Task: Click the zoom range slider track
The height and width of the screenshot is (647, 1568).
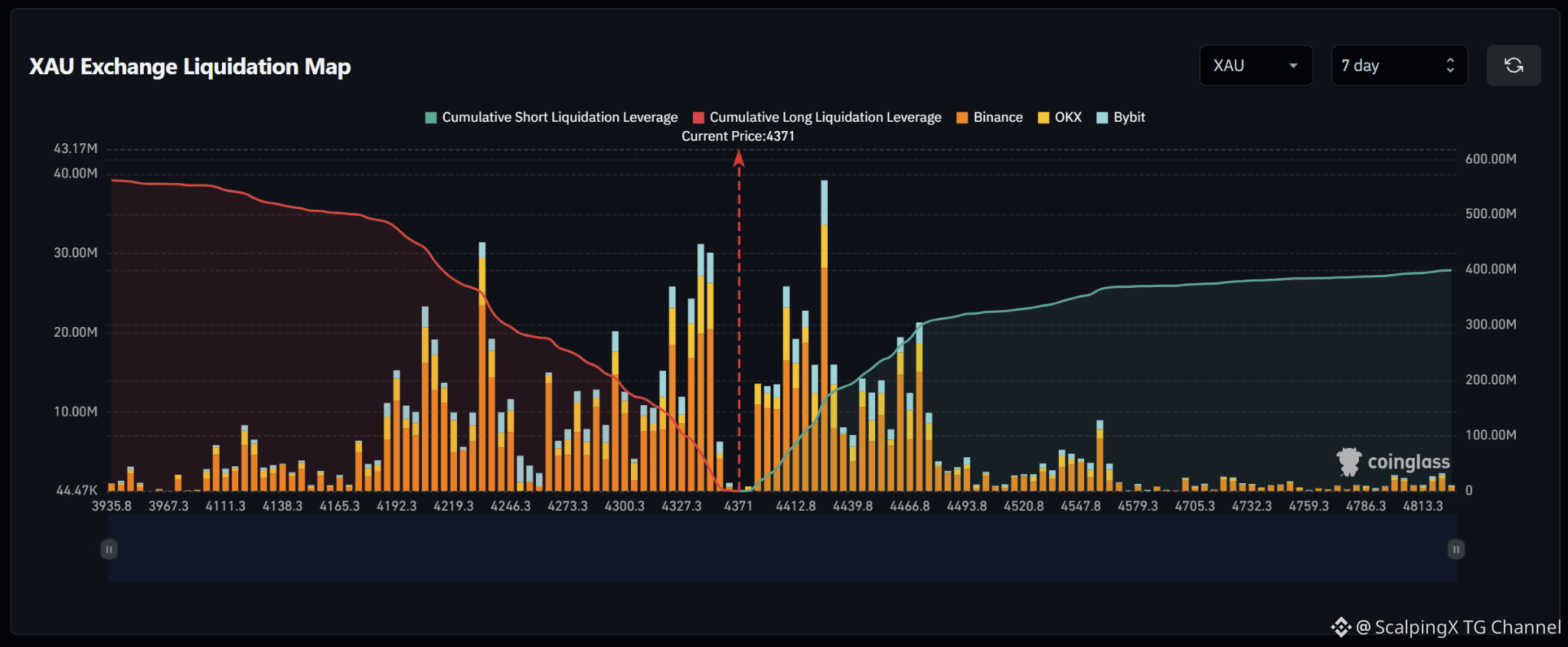Action: point(782,549)
